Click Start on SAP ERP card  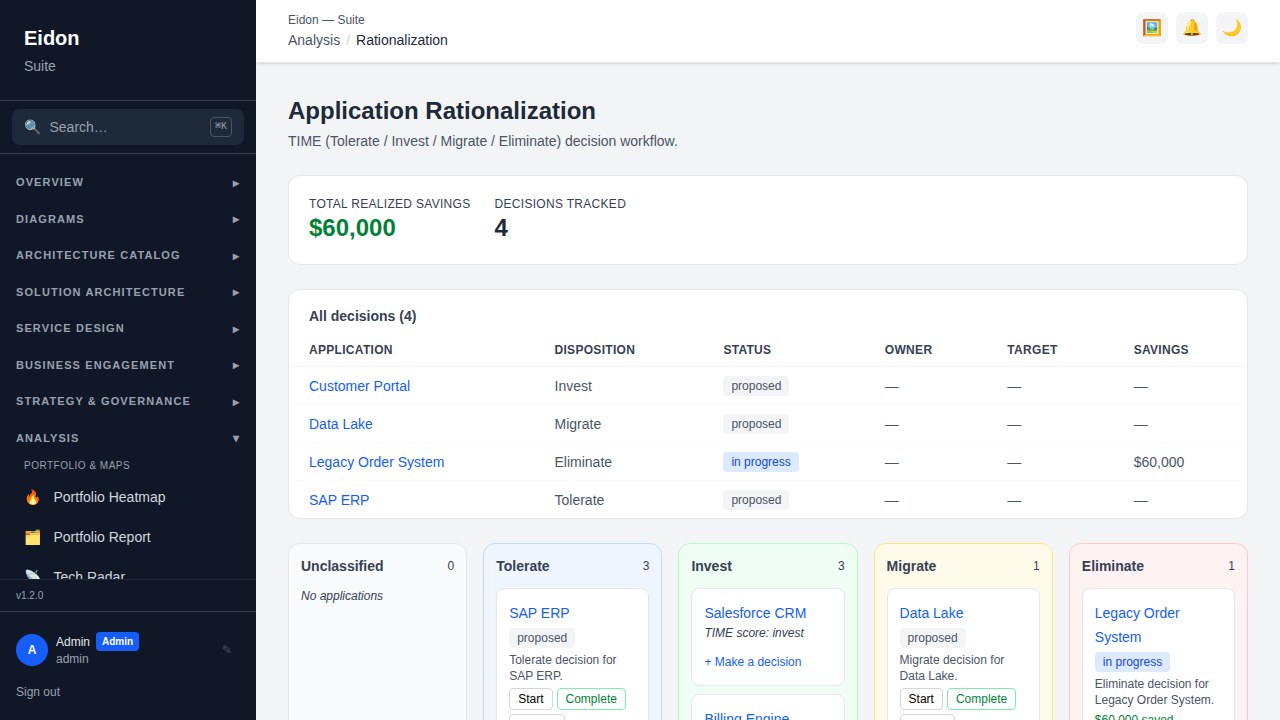[x=531, y=699]
